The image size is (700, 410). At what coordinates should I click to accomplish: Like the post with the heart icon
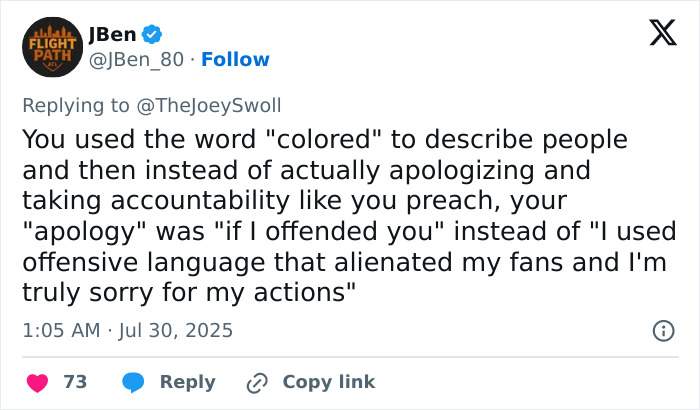pyautogui.click(x=37, y=382)
